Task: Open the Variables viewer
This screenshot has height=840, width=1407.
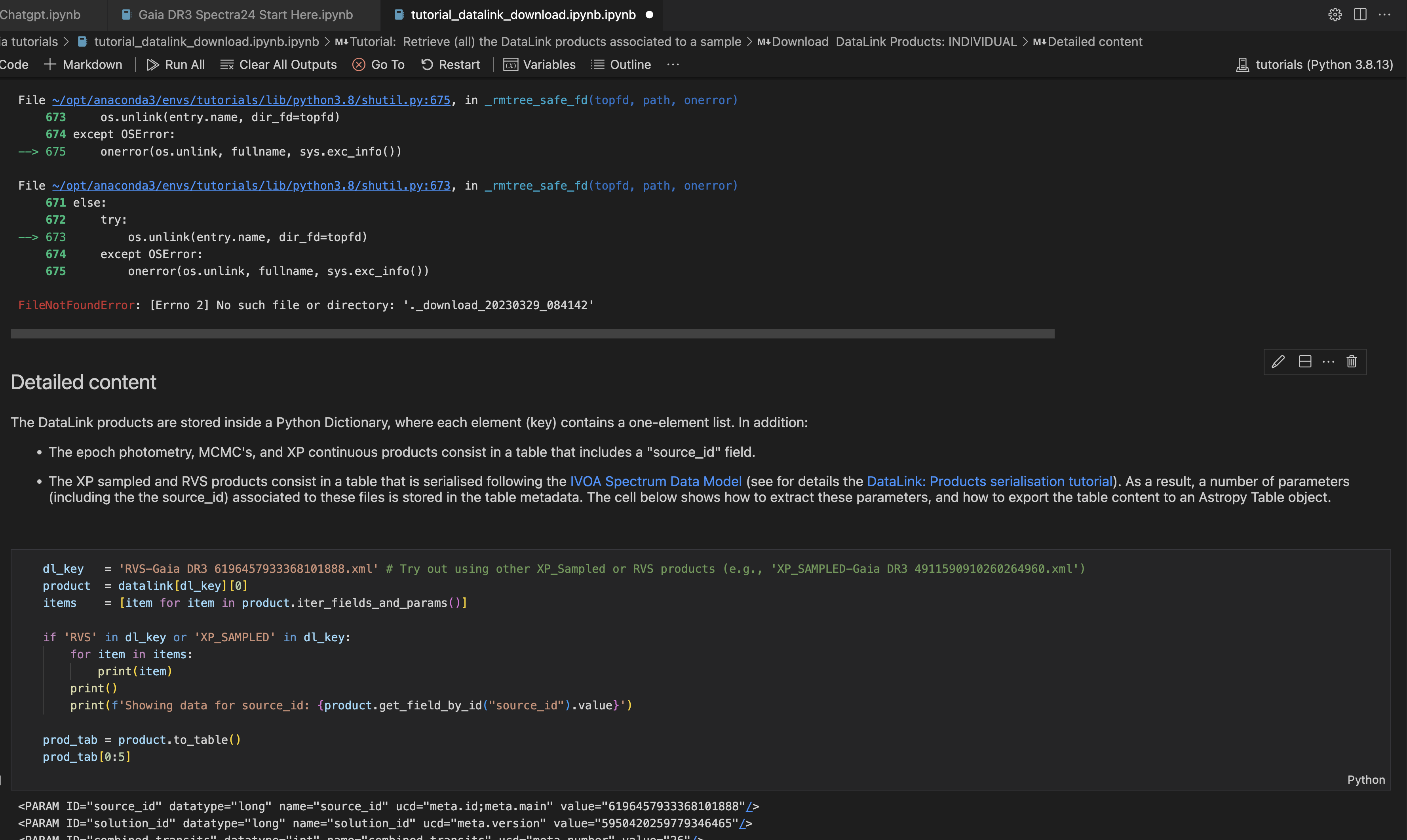Action: (x=539, y=65)
